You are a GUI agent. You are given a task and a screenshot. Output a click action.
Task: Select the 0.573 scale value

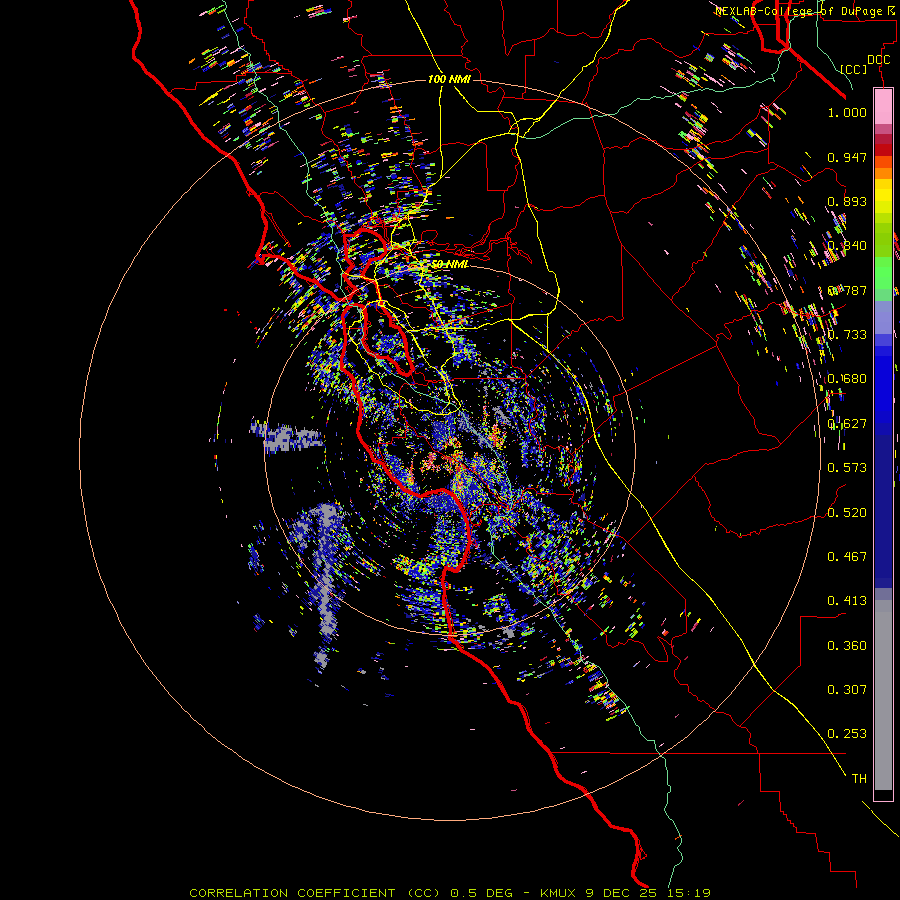click(x=847, y=468)
